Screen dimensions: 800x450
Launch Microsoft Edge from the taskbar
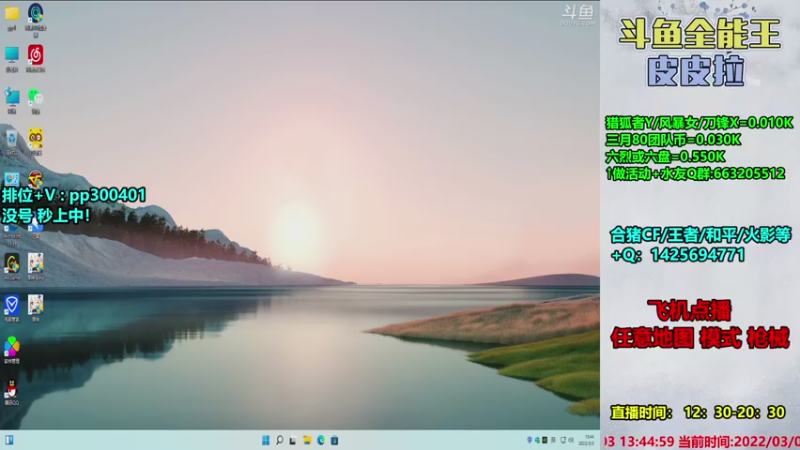pos(320,440)
